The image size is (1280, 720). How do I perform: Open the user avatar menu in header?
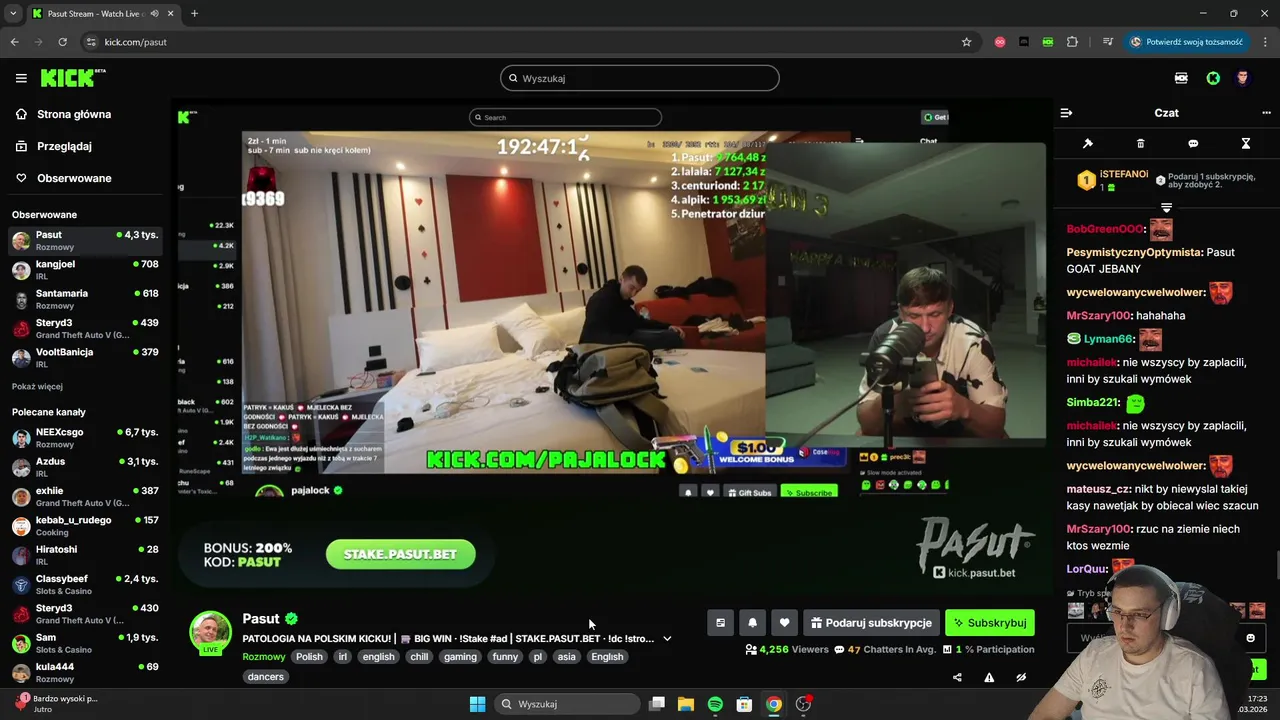tap(1243, 78)
